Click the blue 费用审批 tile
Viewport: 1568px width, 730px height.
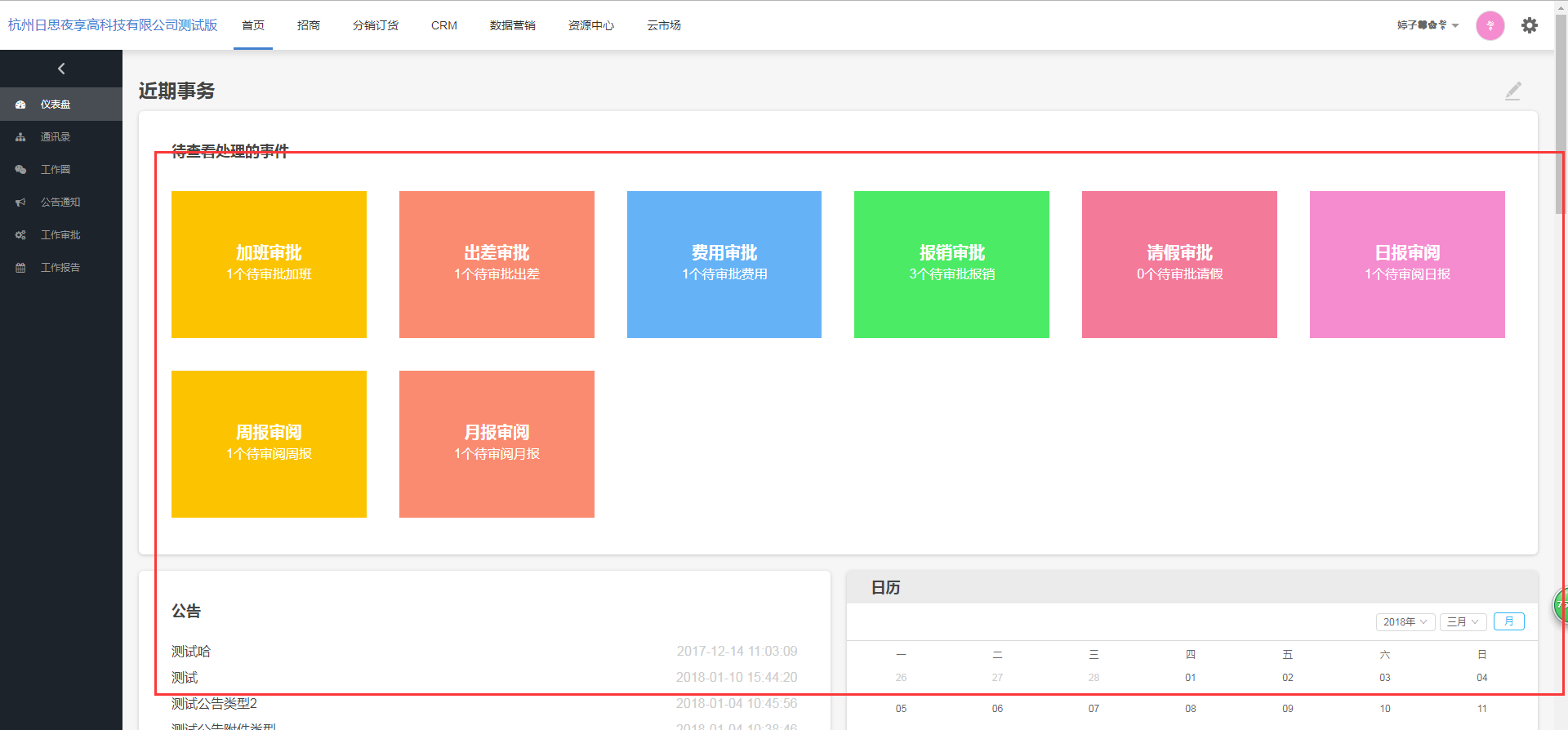coord(724,264)
